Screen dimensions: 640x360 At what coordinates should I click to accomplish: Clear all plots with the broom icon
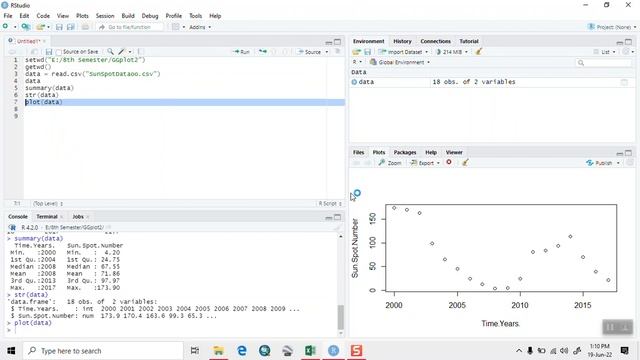465,162
